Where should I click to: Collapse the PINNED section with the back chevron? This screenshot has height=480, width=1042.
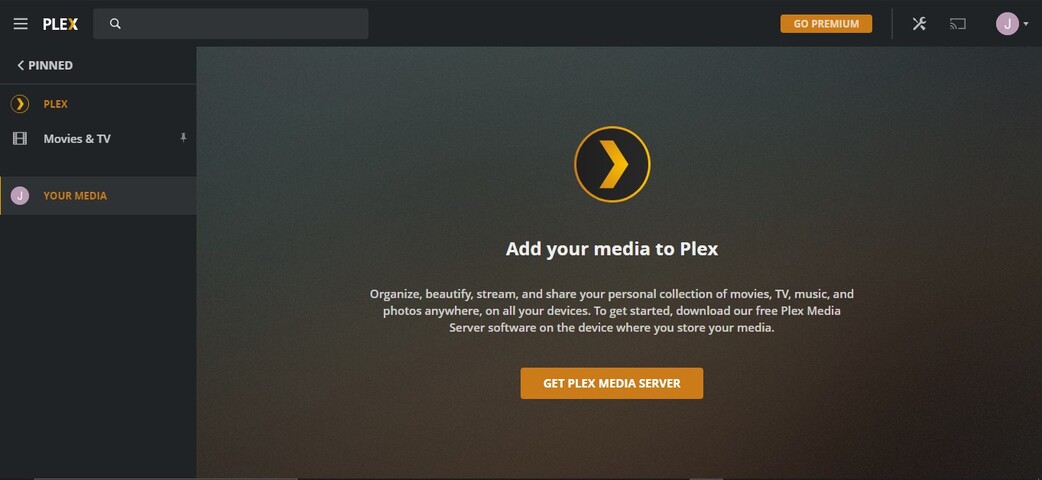point(21,65)
